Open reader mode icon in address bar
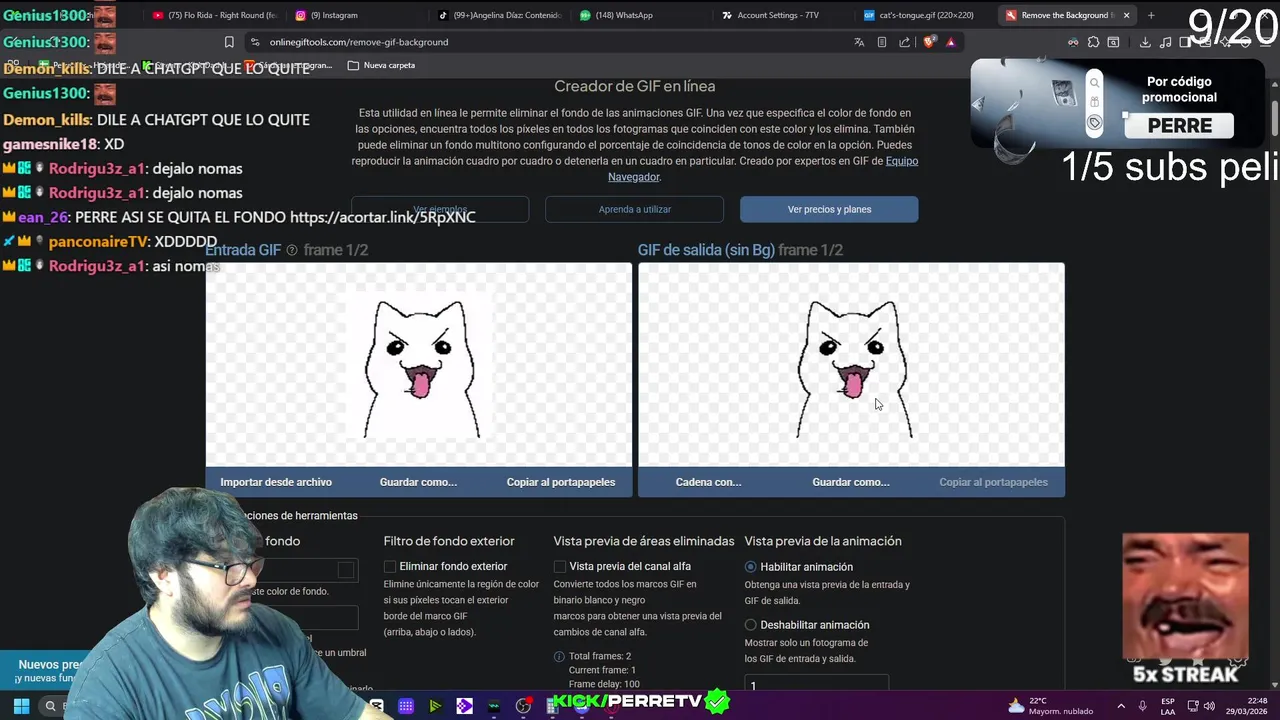The image size is (1280, 720). (881, 42)
